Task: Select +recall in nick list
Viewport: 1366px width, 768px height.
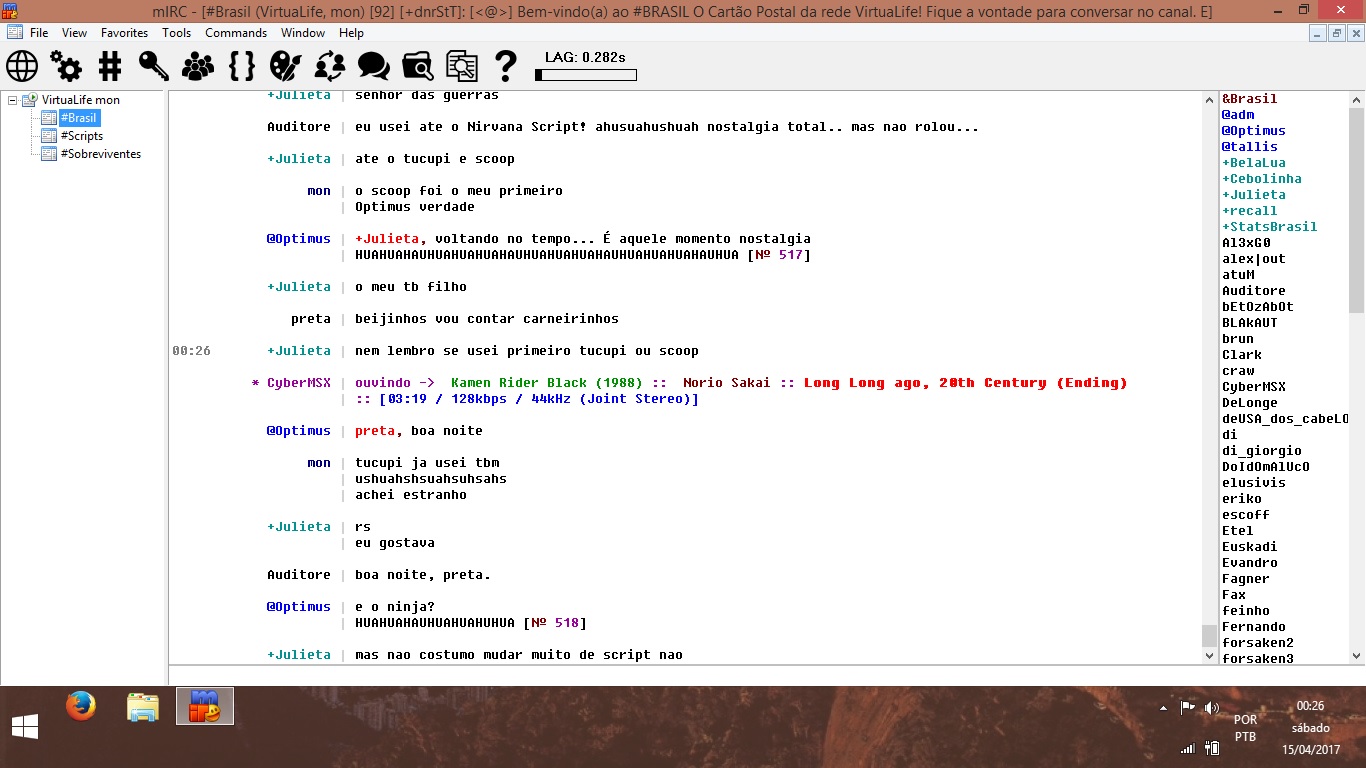Action: 1250,211
